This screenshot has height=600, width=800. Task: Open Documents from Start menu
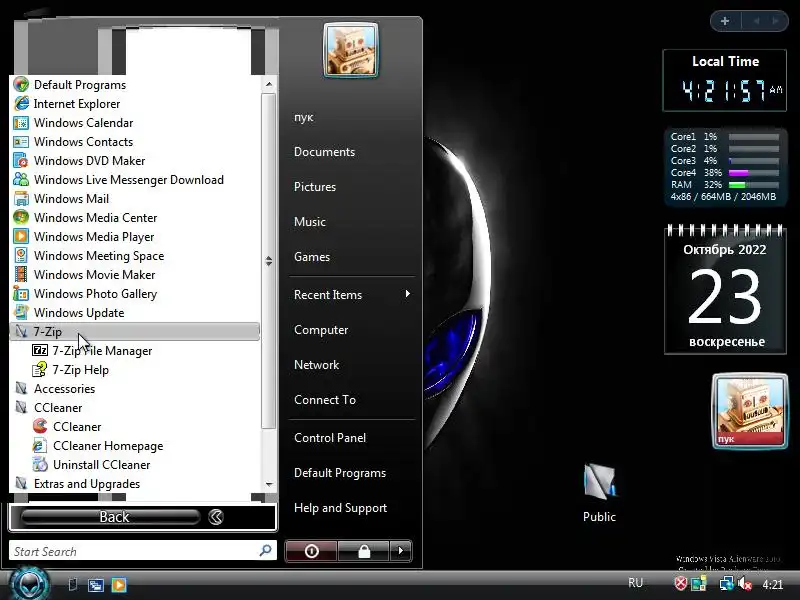(x=324, y=152)
